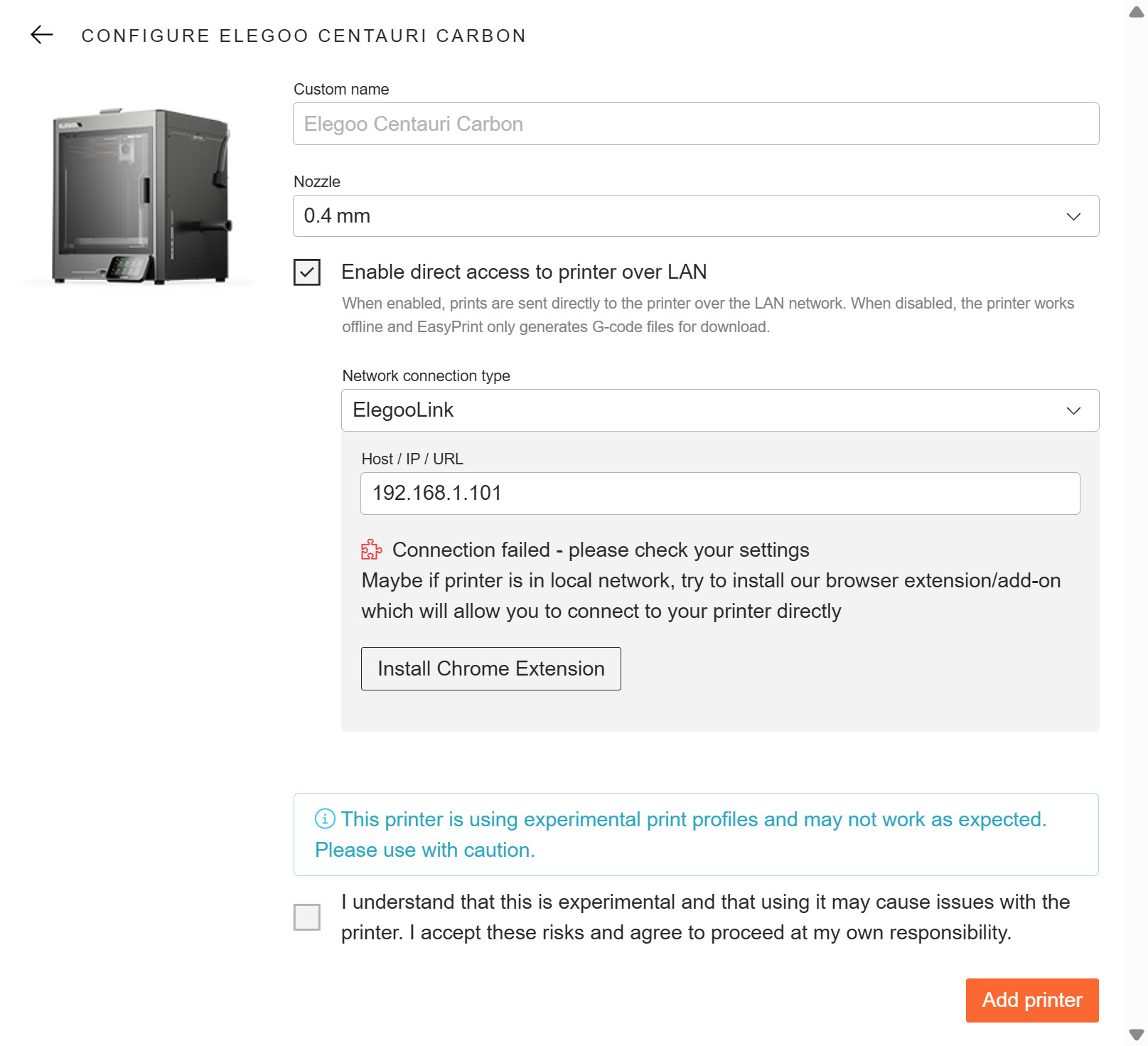Uncheck Enable direct access over LAN checkbox

point(307,272)
